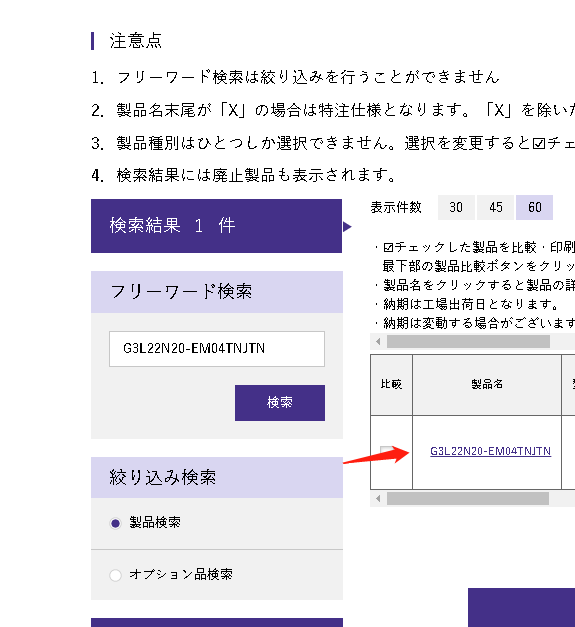The image size is (575, 627).
Task: Set display count to 30
Action: pos(456,208)
